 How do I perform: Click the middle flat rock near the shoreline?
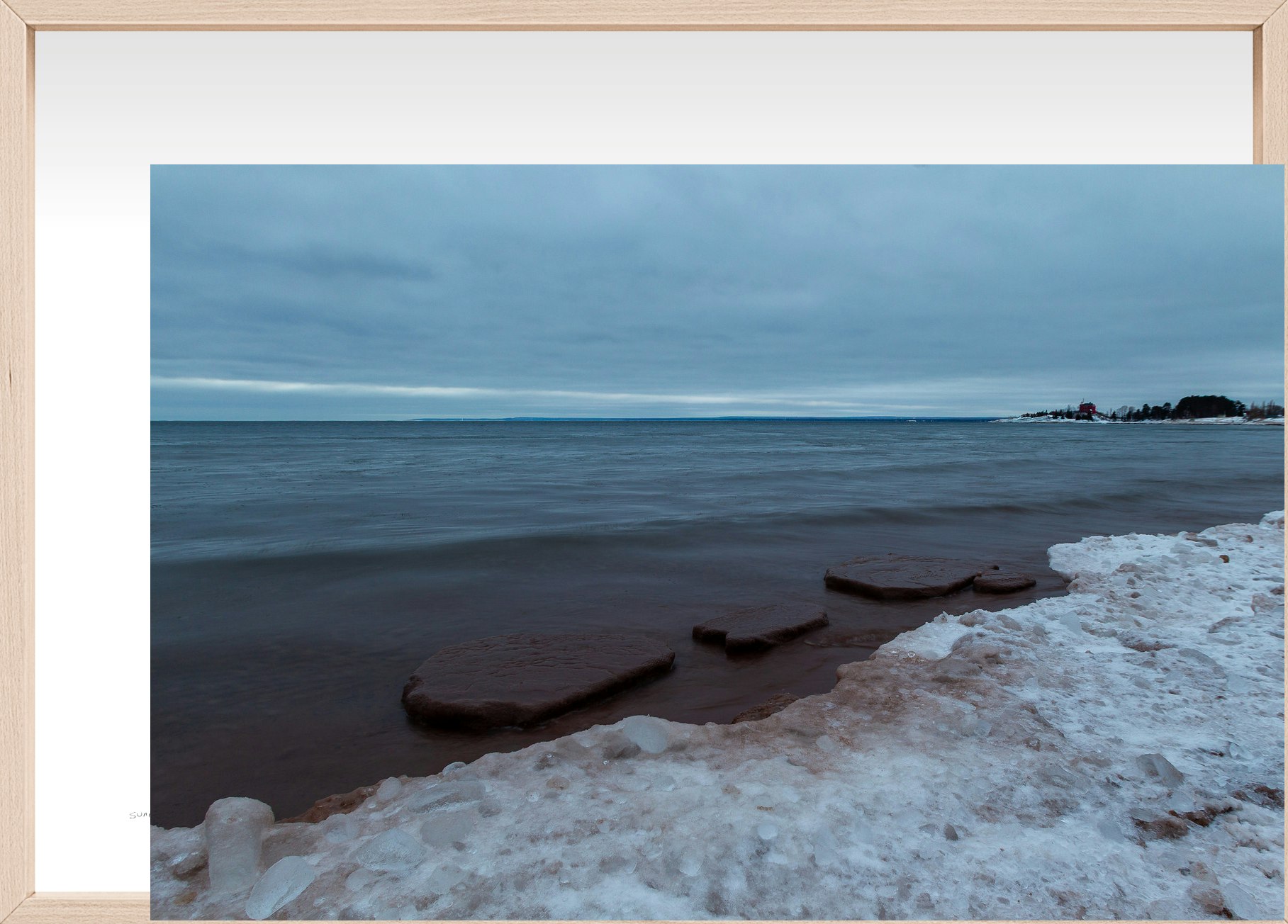pyautogui.click(x=761, y=626)
